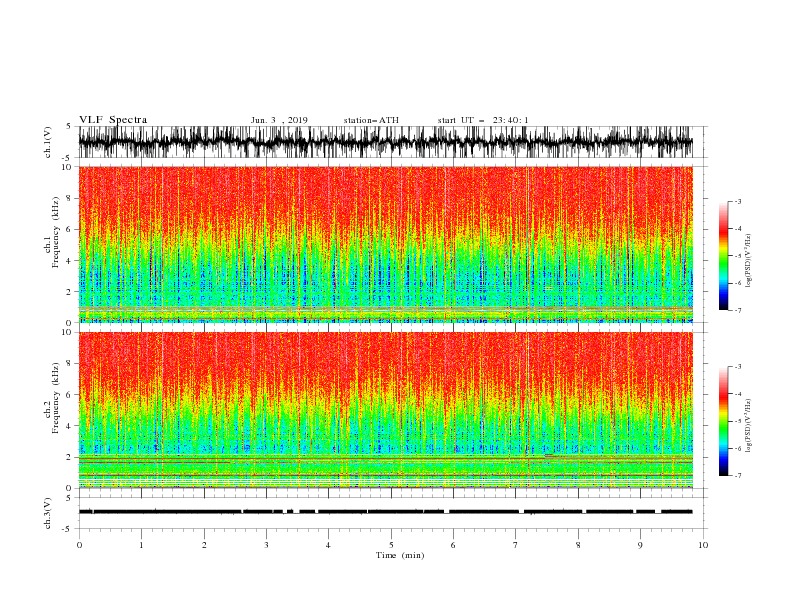Click the "-3" label on ch.1 colorbar
This screenshot has width=792, height=612.
tap(738, 201)
